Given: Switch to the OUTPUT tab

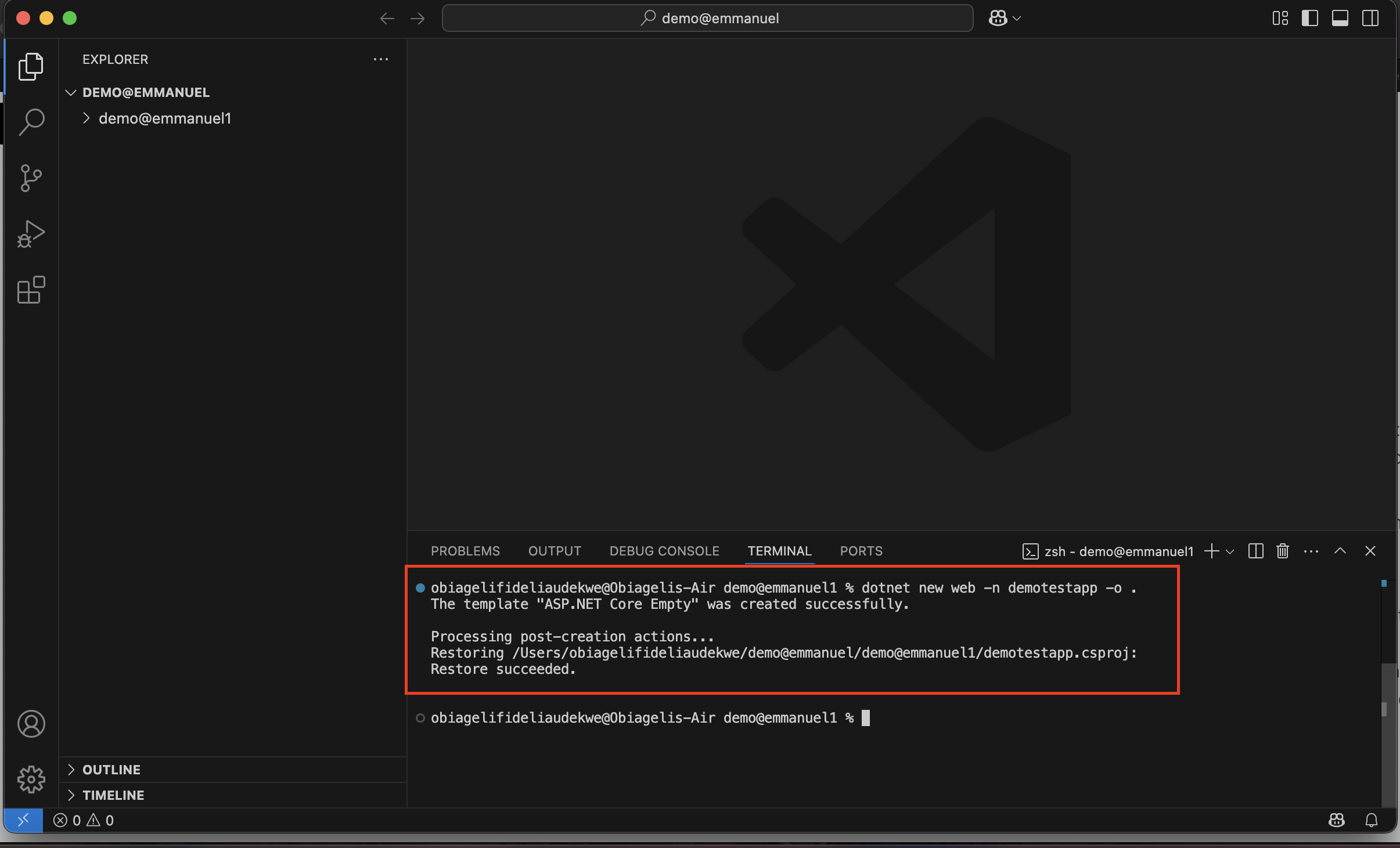Looking at the screenshot, I should [x=555, y=551].
